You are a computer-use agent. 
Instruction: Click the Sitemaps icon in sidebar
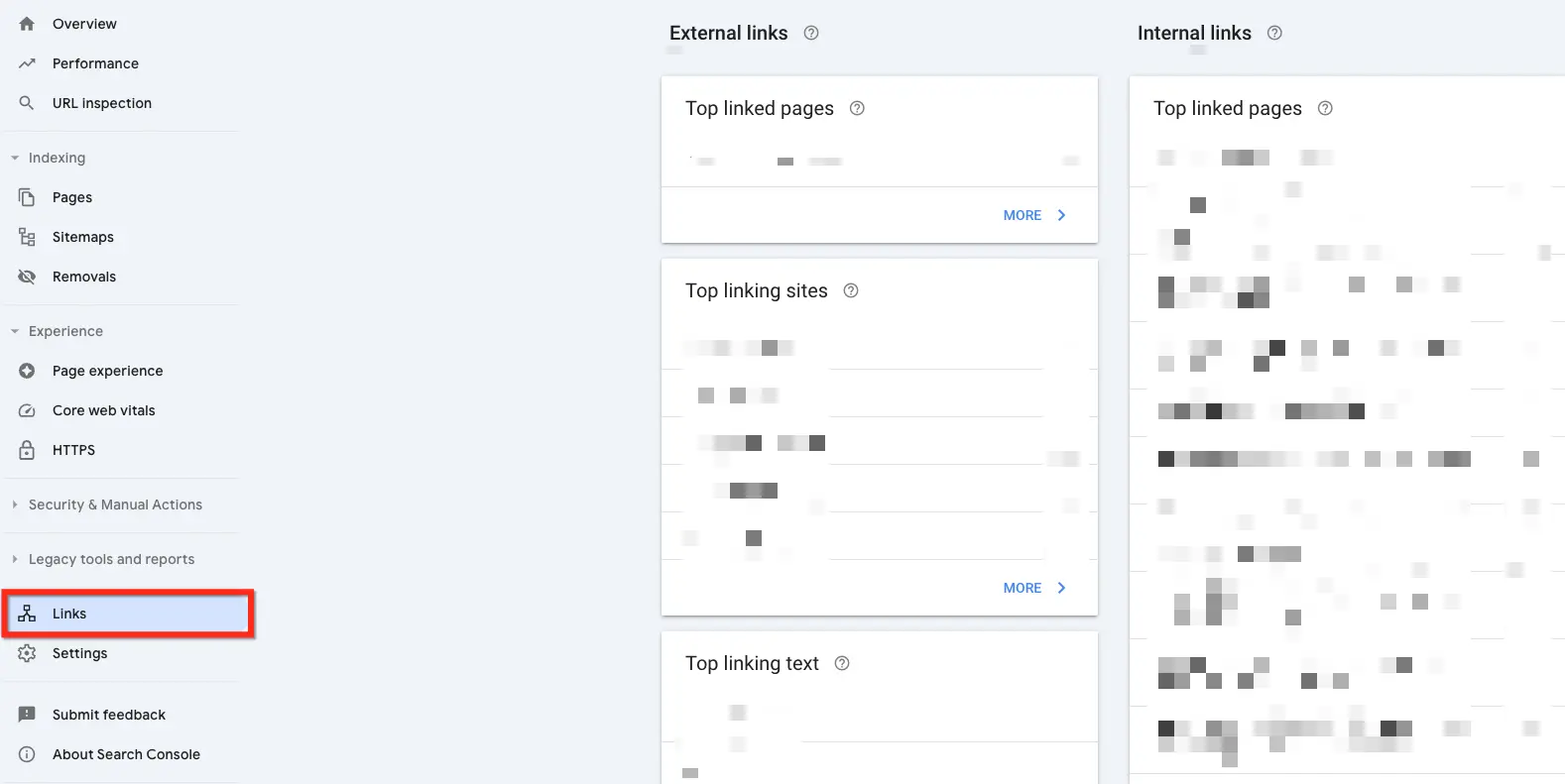tap(27, 237)
